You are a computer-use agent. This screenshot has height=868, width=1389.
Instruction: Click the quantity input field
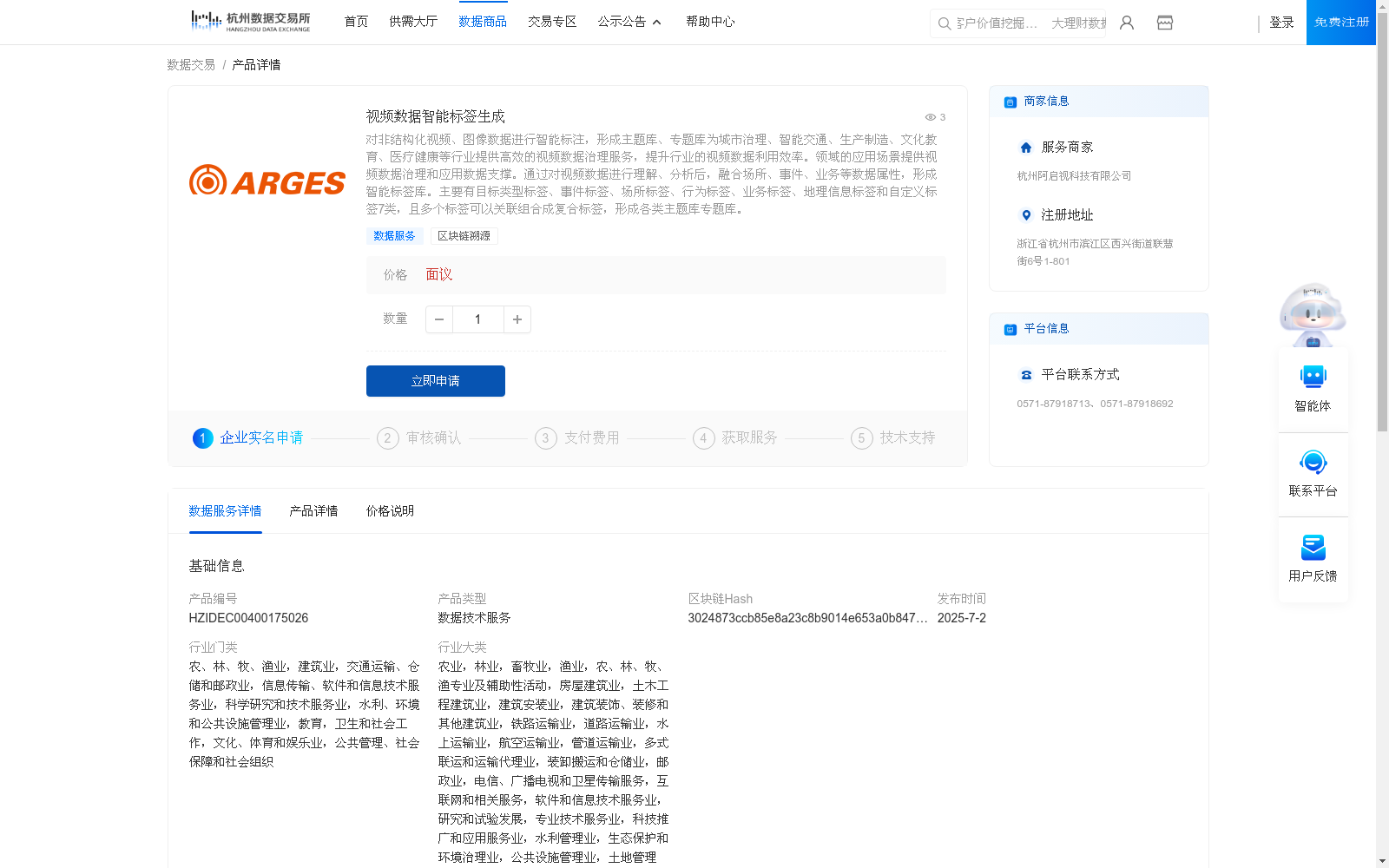pyautogui.click(x=477, y=319)
